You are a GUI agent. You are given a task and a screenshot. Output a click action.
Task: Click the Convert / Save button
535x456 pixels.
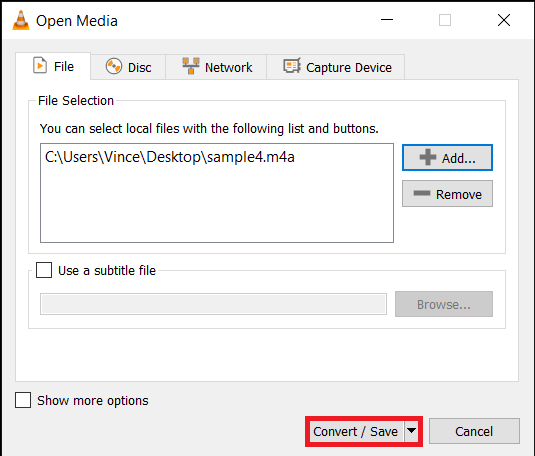coord(357,431)
